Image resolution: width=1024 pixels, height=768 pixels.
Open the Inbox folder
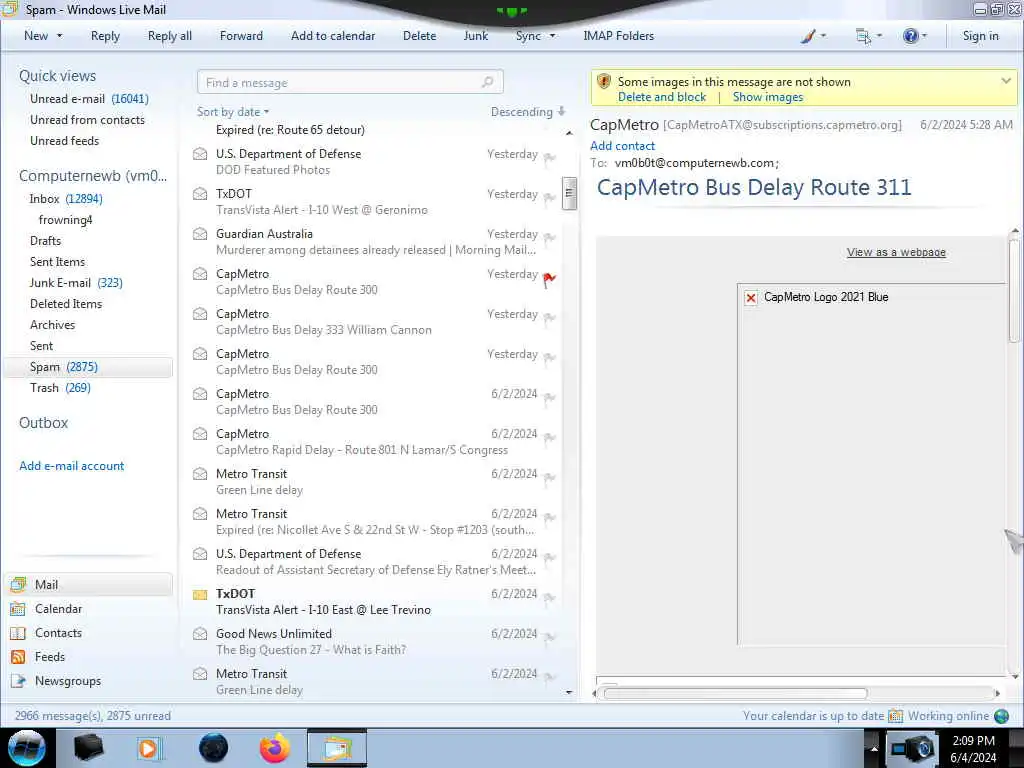coord(66,199)
